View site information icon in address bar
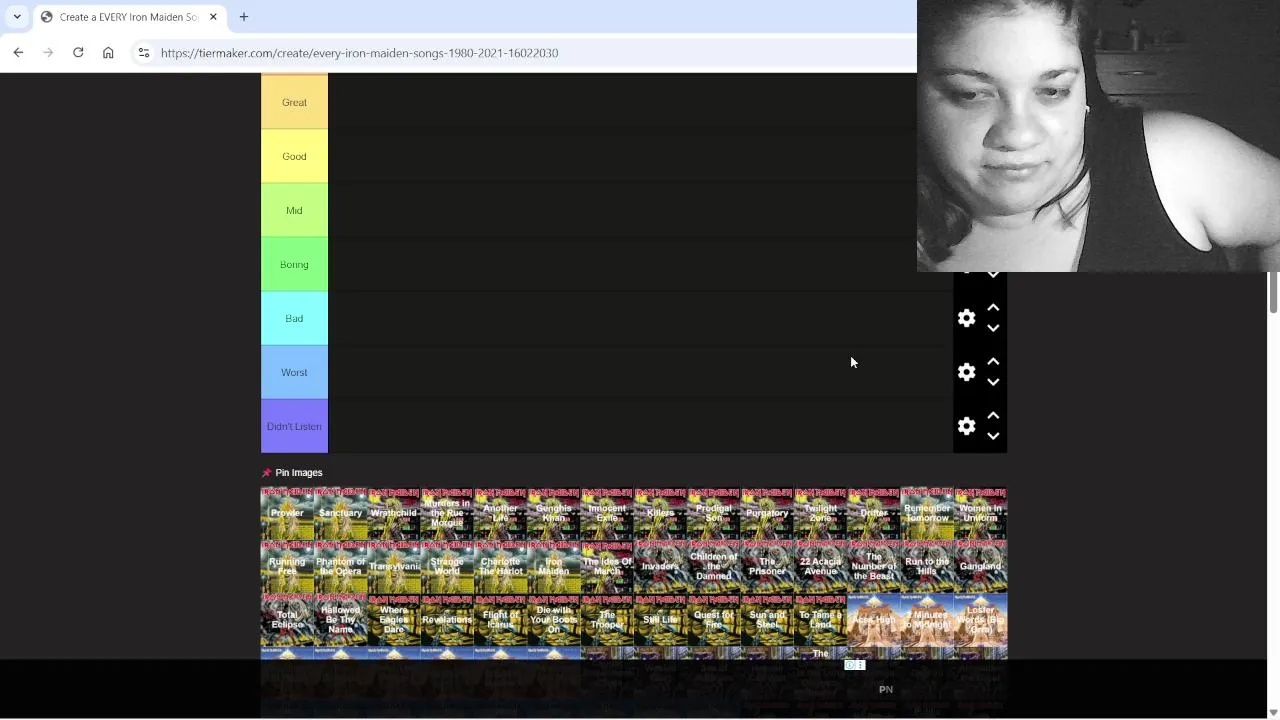Screen dimensions: 1280x720 [x=144, y=53]
